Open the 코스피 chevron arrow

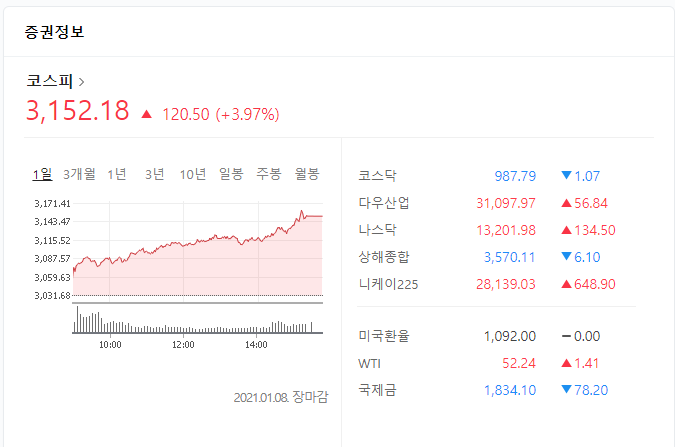point(81,82)
